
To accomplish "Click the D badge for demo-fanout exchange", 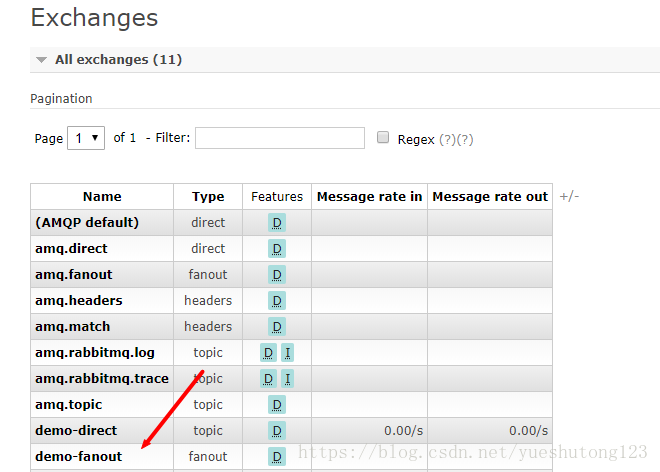I will pyautogui.click(x=277, y=456).
